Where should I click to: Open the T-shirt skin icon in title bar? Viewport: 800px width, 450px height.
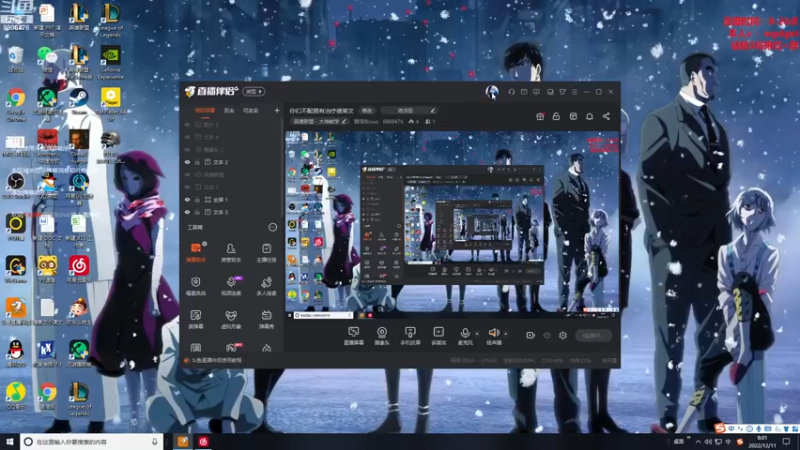pos(562,92)
